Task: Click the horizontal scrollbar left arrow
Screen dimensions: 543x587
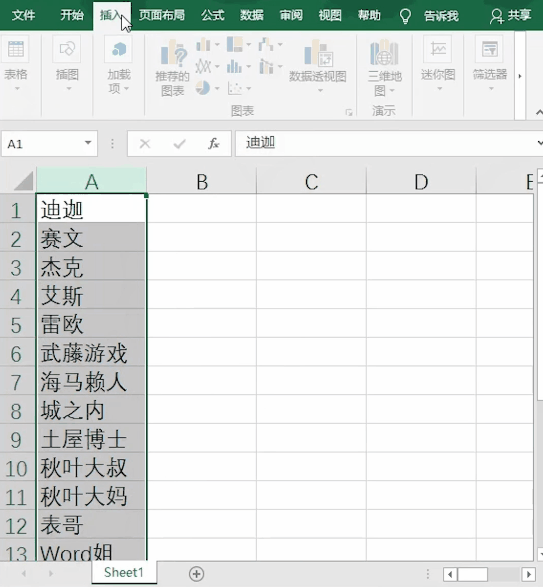Action: pyautogui.click(x=450, y=574)
